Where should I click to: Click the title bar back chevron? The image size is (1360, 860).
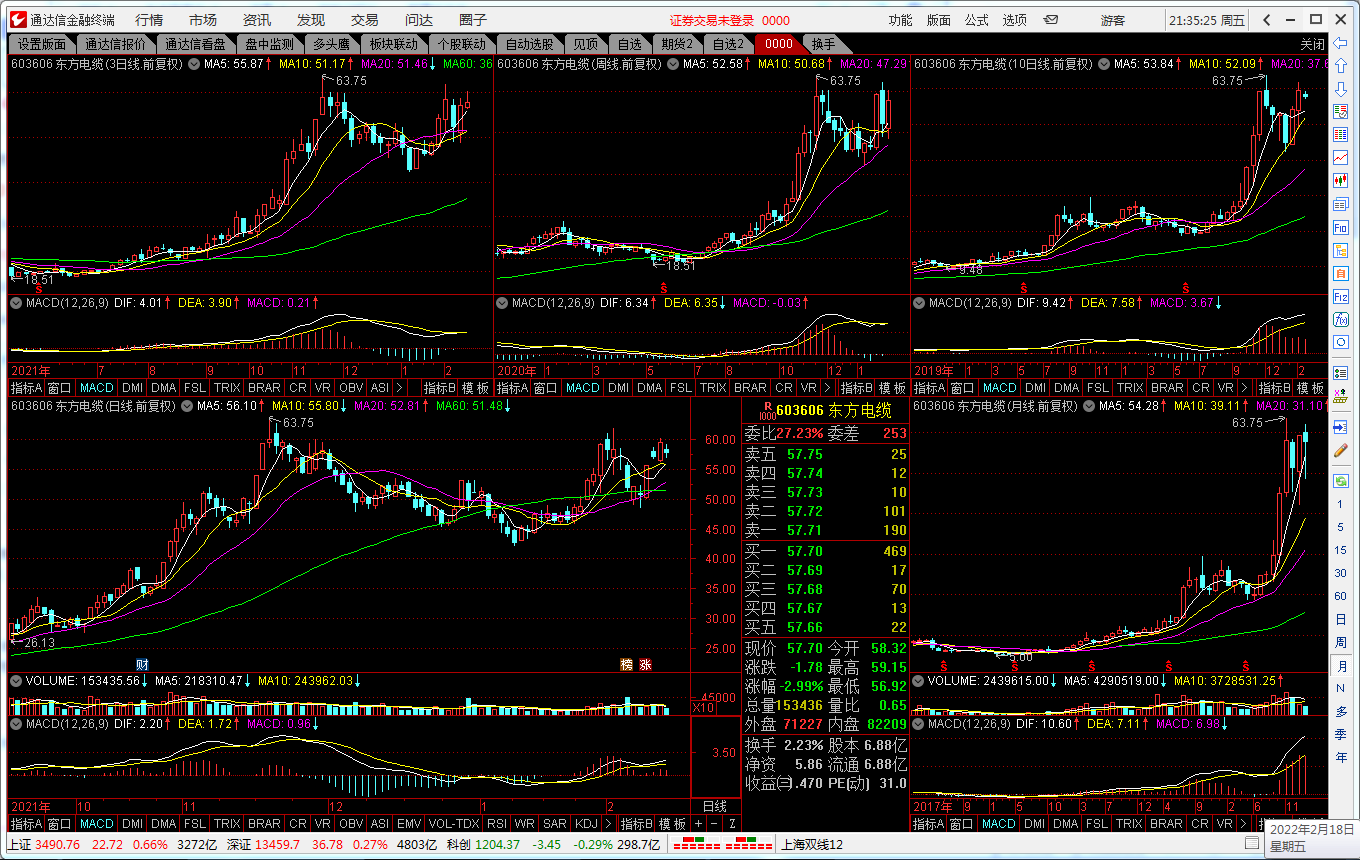tap(1267, 20)
